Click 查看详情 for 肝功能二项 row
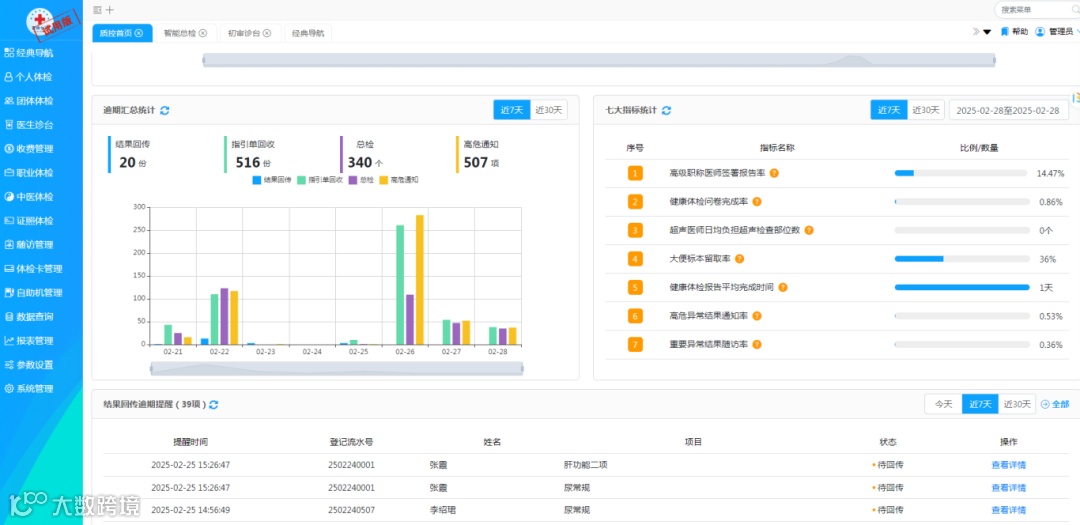Image resolution: width=1080 pixels, height=525 pixels. pyautogui.click(x=1008, y=465)
